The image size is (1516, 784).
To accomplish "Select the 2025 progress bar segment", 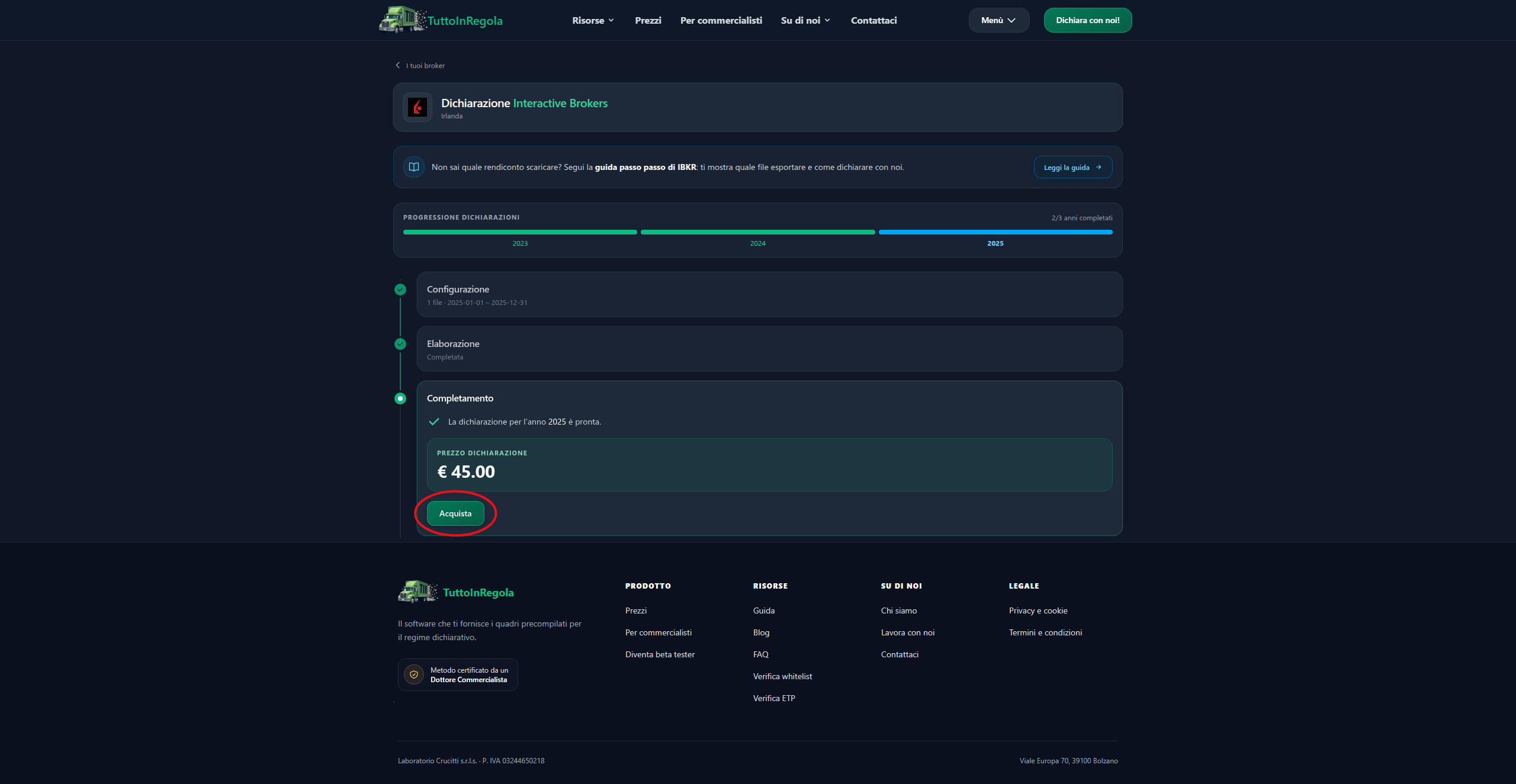I will coord(995,232).
